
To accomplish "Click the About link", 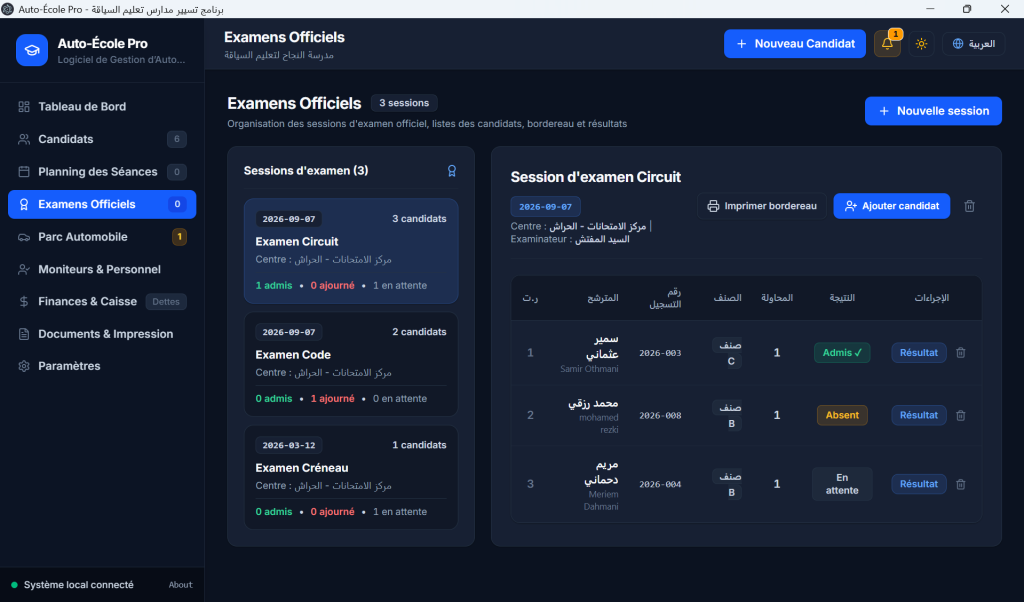I will tap(180, 585).
